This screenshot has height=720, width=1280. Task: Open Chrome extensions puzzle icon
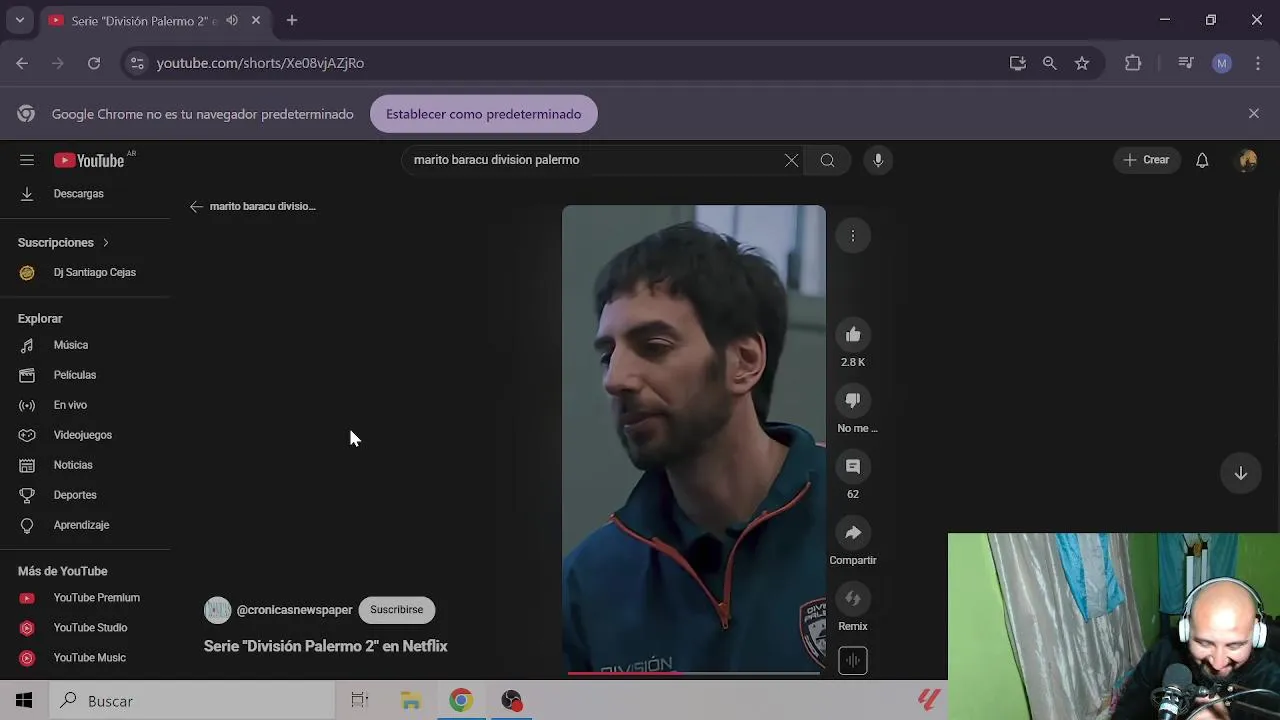pos(1133,63)
